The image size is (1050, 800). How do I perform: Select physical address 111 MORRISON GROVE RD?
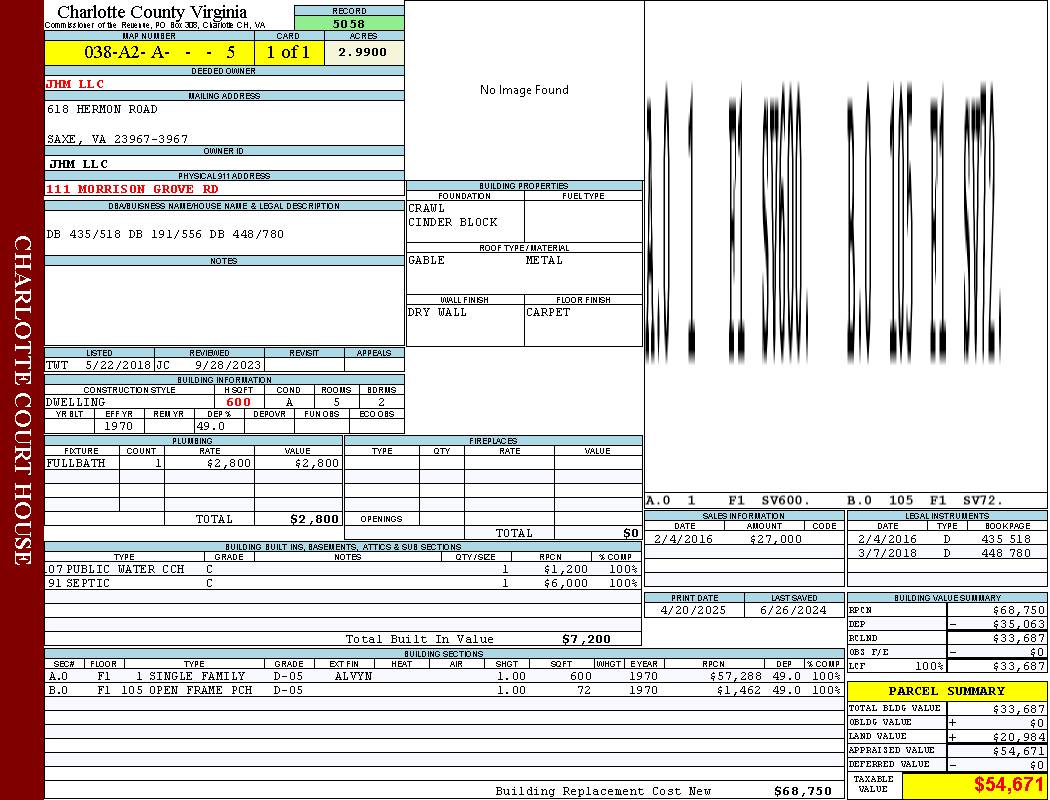pyautogui.click(x=132, y=189)
